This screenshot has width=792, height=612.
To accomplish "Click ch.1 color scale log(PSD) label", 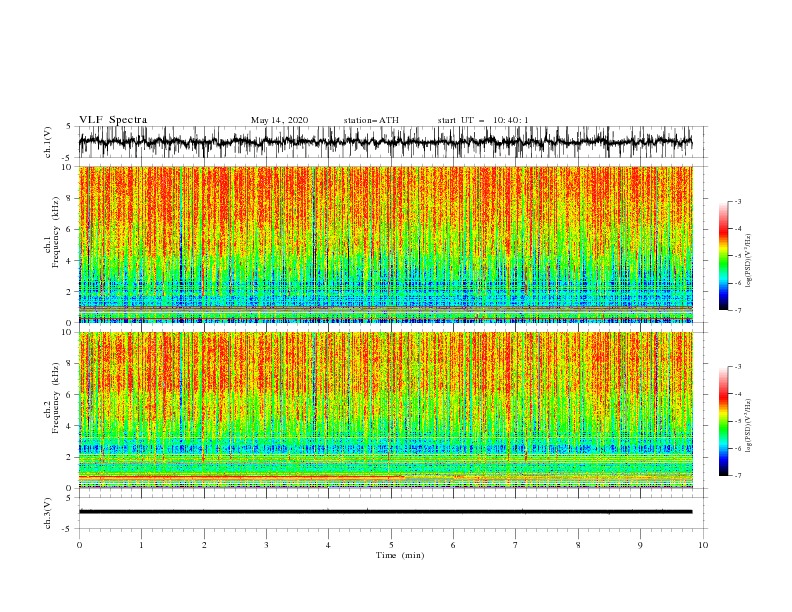I will (748, 261).
